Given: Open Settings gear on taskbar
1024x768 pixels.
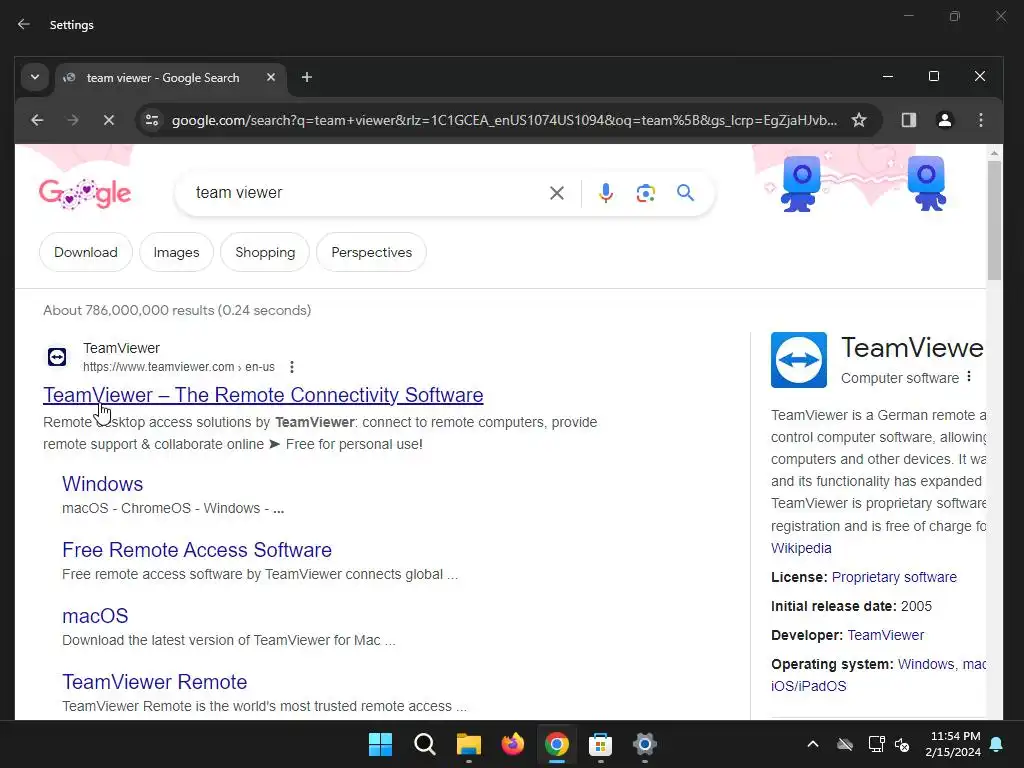Looking at the screenshot, I should pos(645,744).
